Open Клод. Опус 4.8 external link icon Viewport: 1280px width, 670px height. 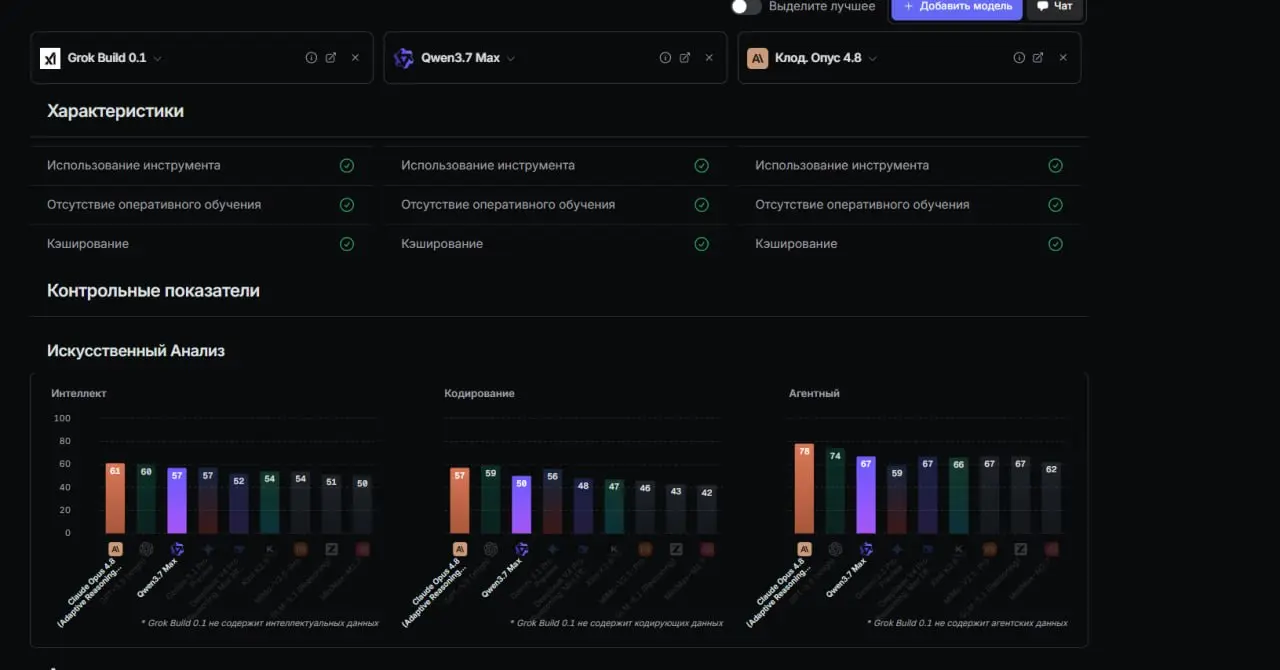click(1039, 58)
